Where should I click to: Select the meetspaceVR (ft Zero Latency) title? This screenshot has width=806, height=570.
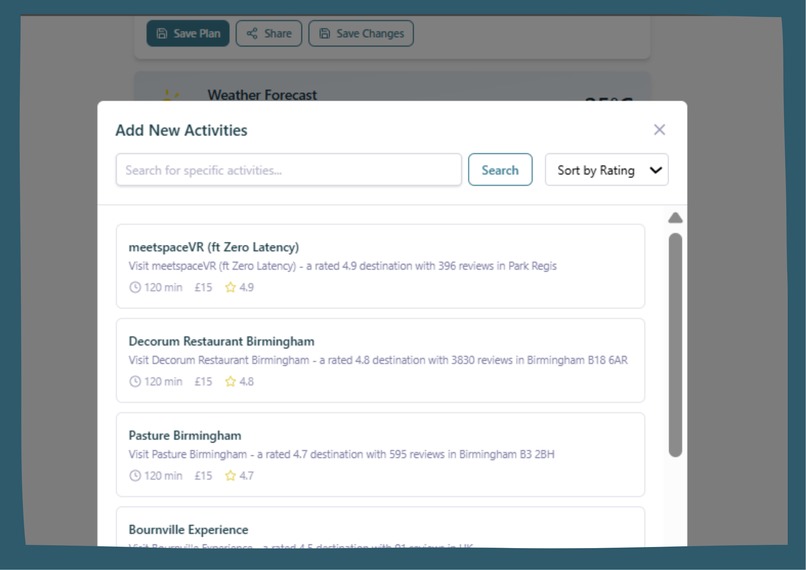pyautogui.click(x=213, y=247)
